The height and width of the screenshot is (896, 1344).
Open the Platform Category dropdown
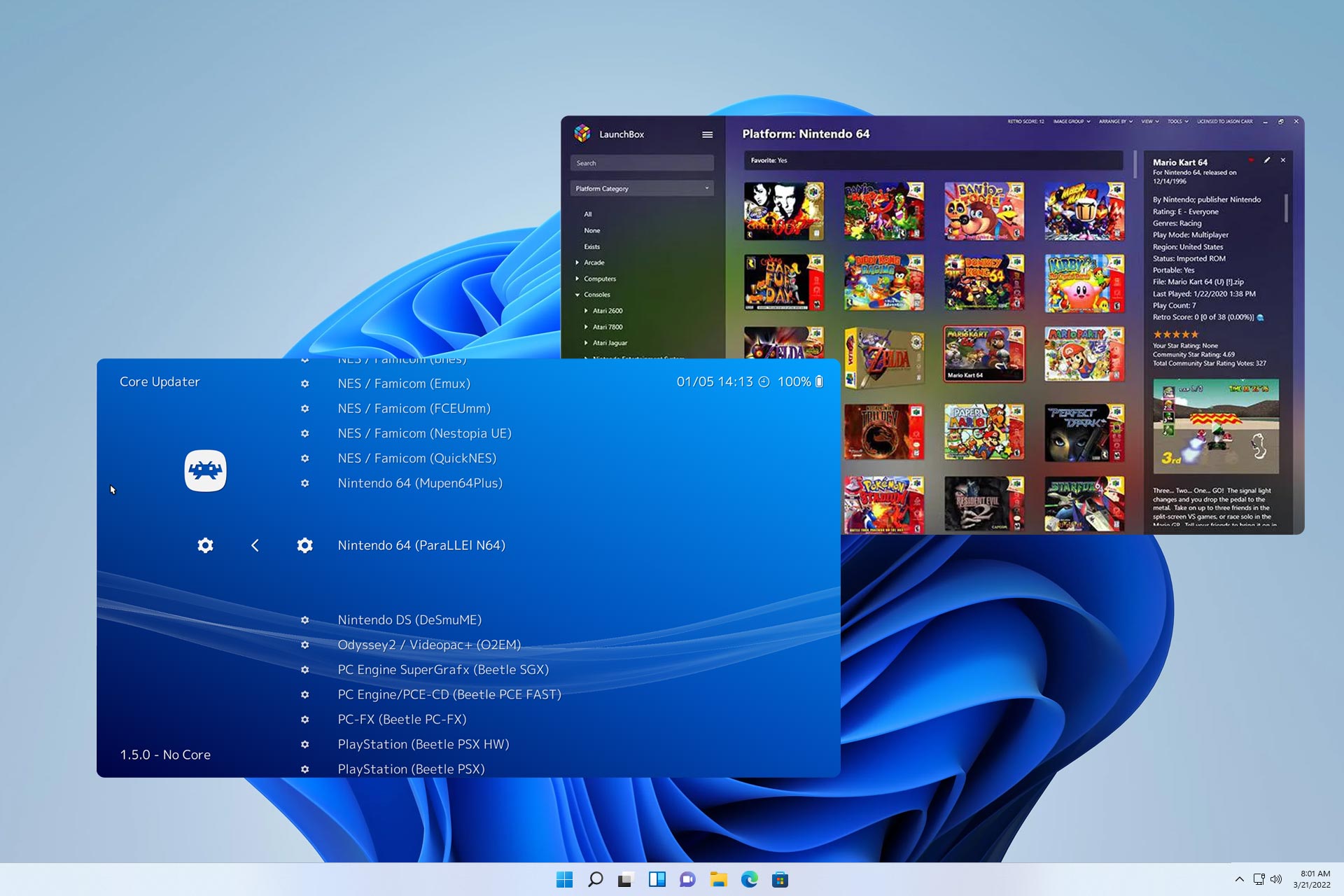tap(642, 188)
